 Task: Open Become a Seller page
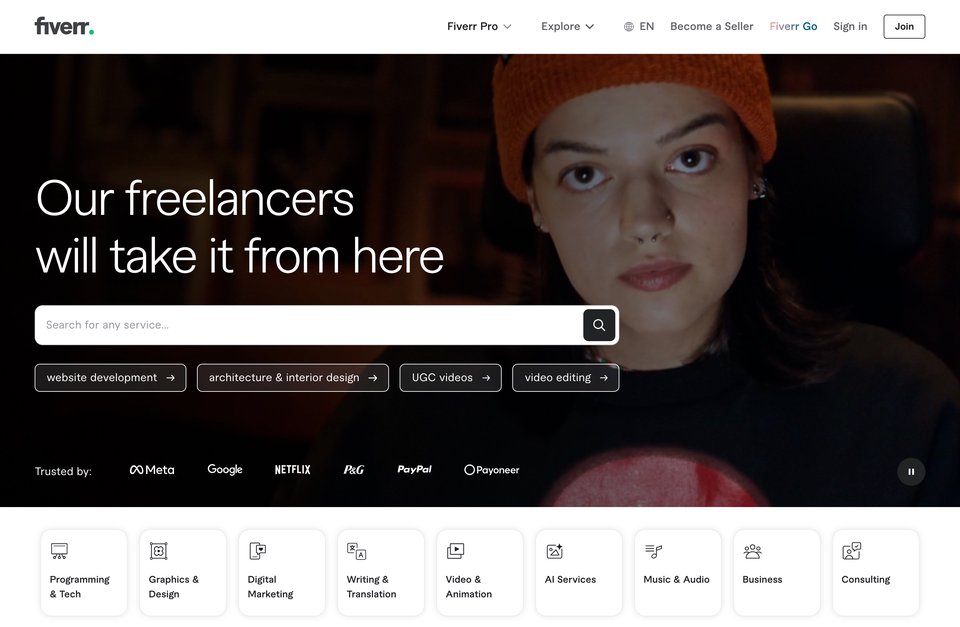(711, 26)
